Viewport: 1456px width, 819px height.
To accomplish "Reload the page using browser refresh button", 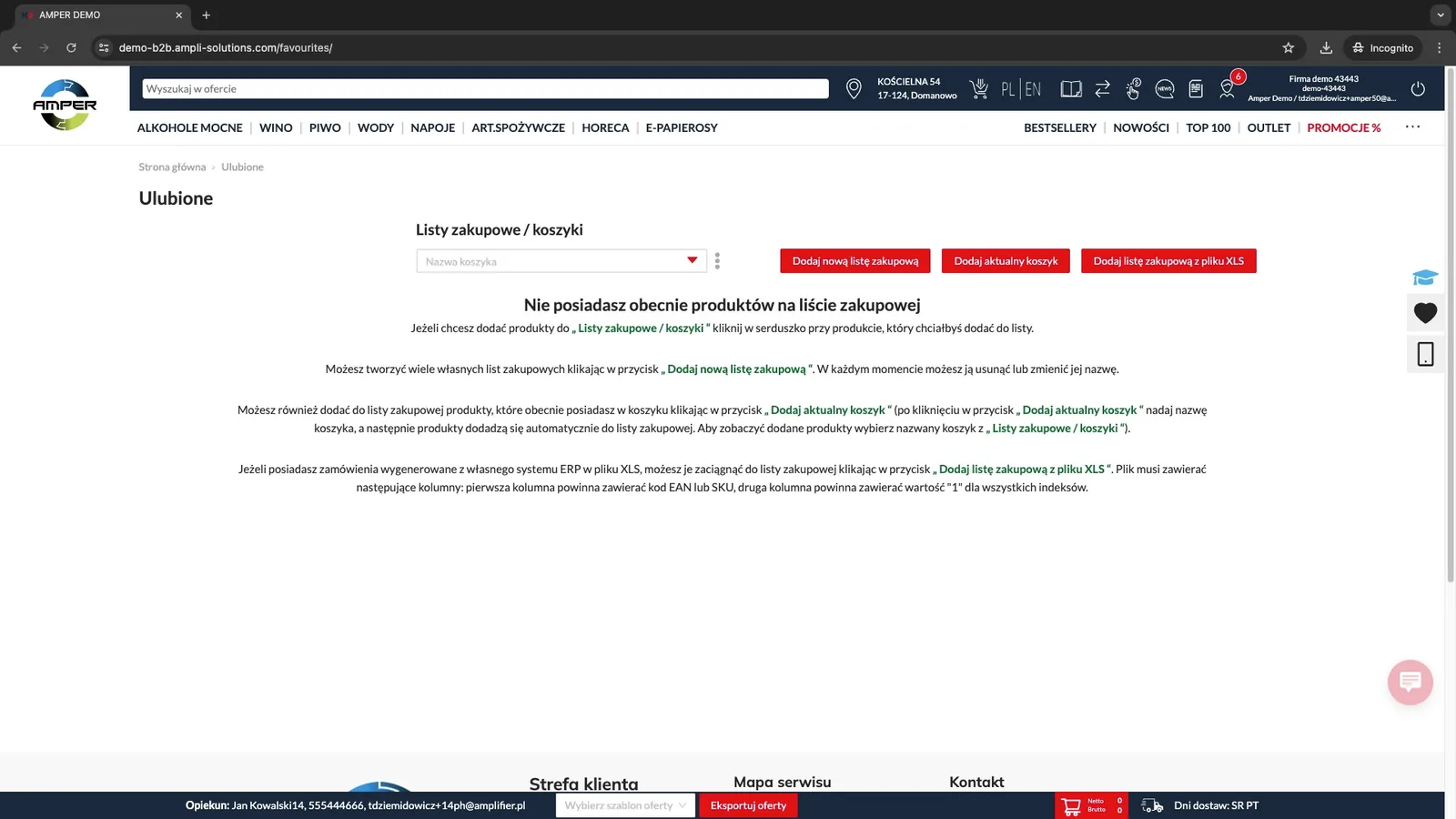I will pos(71,47).
